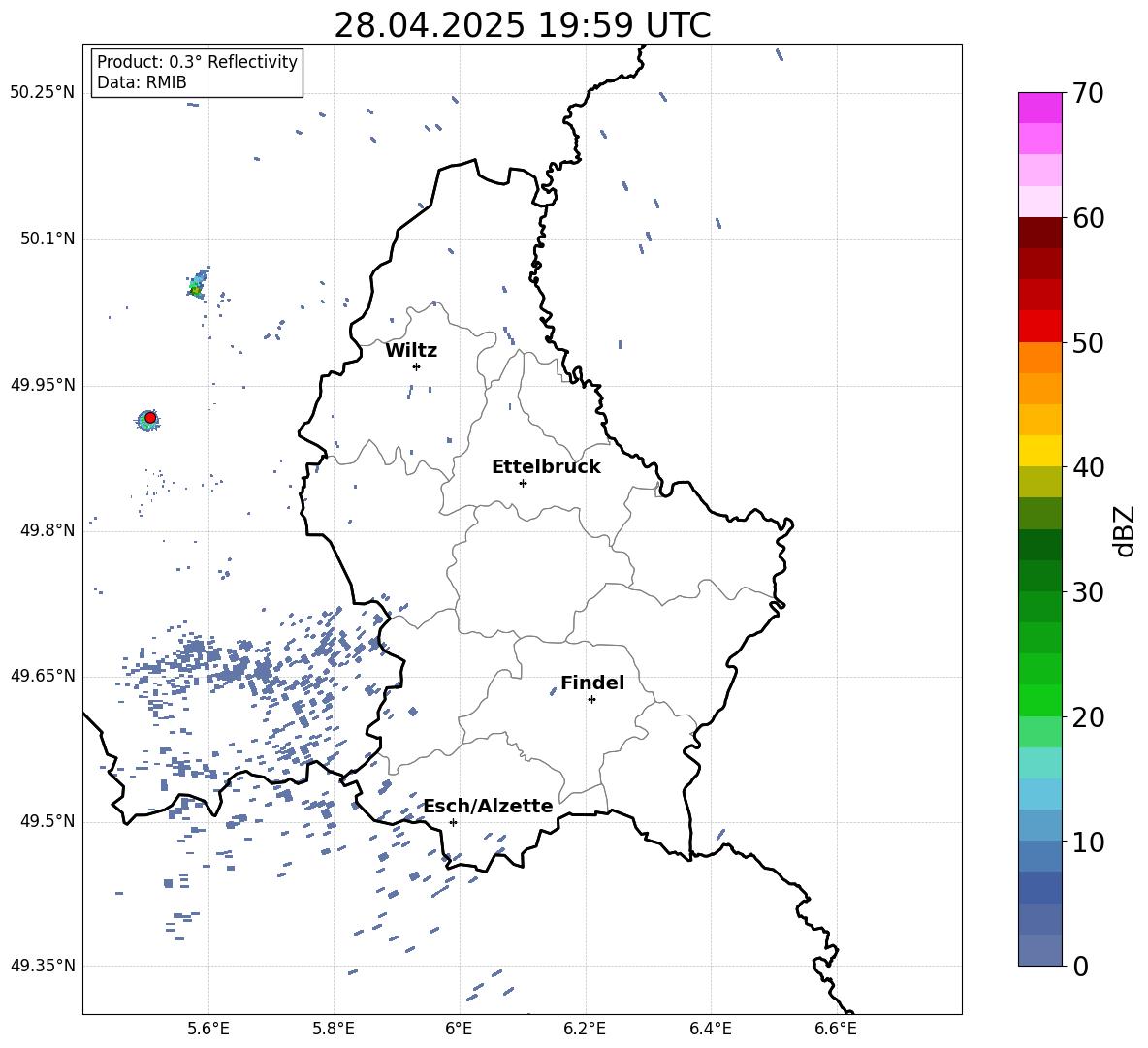Pick the bright red swatch above 50
Screen dimensions: 1148x1048
[1039, 327]
